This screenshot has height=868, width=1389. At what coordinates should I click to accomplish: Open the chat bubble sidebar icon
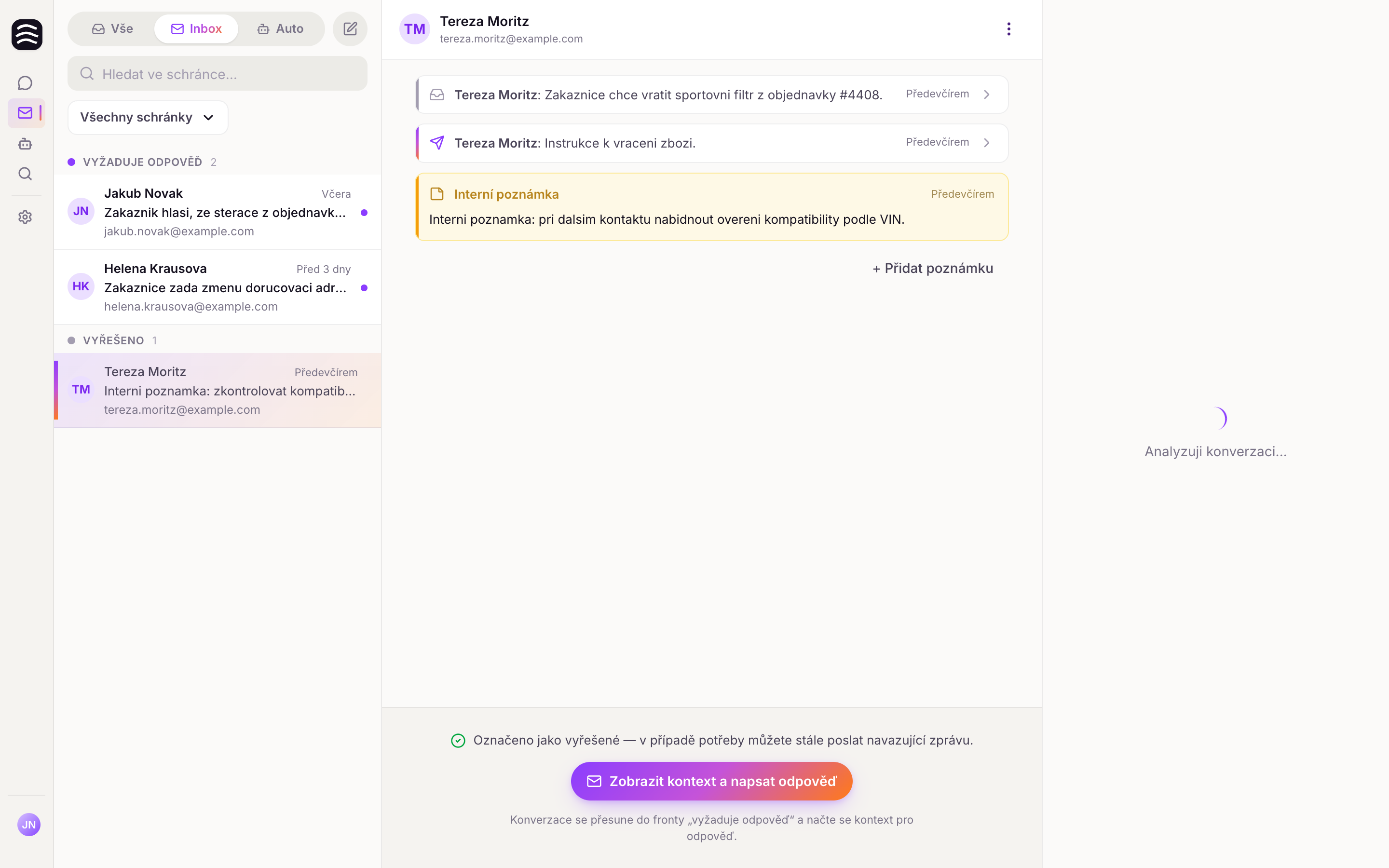[x=25, y=83]
